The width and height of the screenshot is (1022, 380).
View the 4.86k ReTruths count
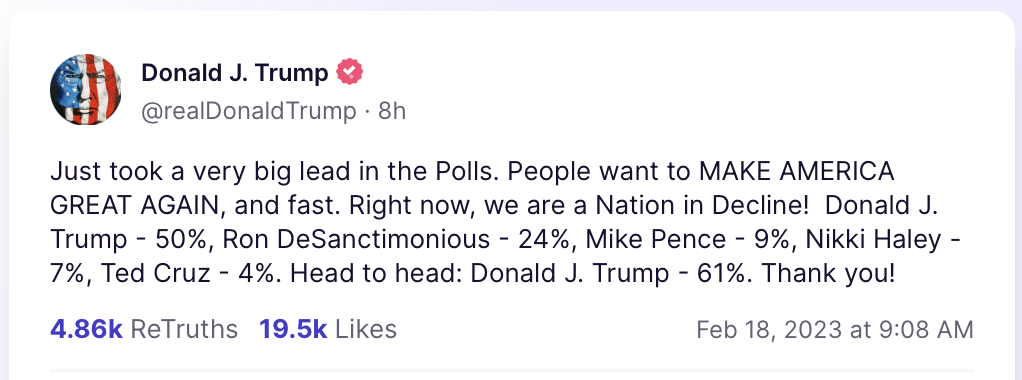[x=86, y=329]
